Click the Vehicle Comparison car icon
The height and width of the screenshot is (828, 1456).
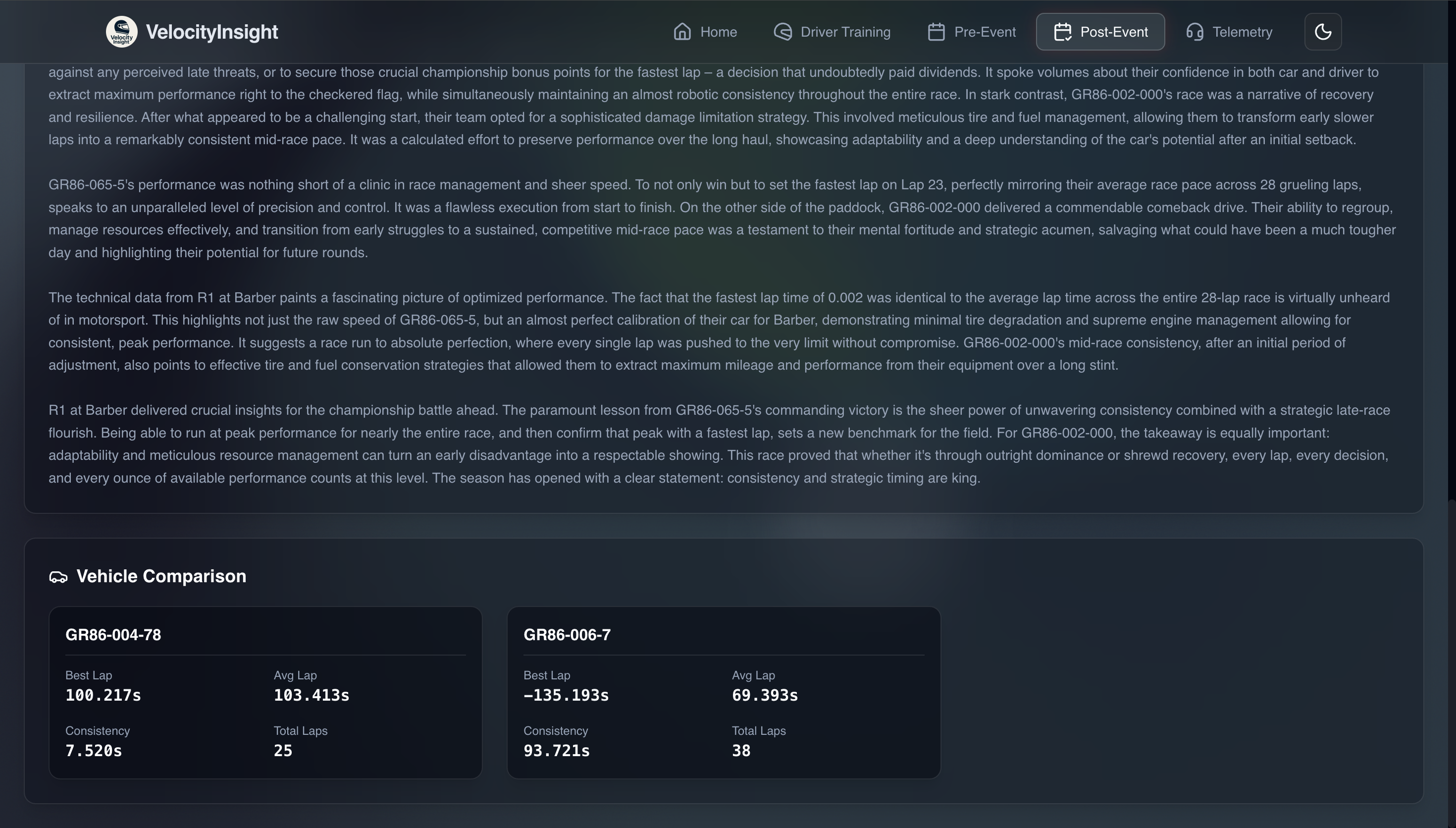pyautogui.click(x=58, y=577)
